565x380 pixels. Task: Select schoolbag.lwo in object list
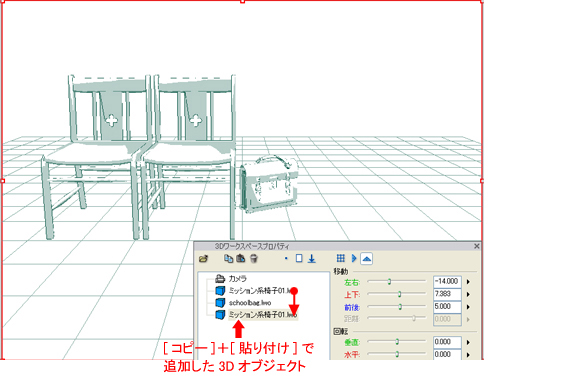pos(250,303)
